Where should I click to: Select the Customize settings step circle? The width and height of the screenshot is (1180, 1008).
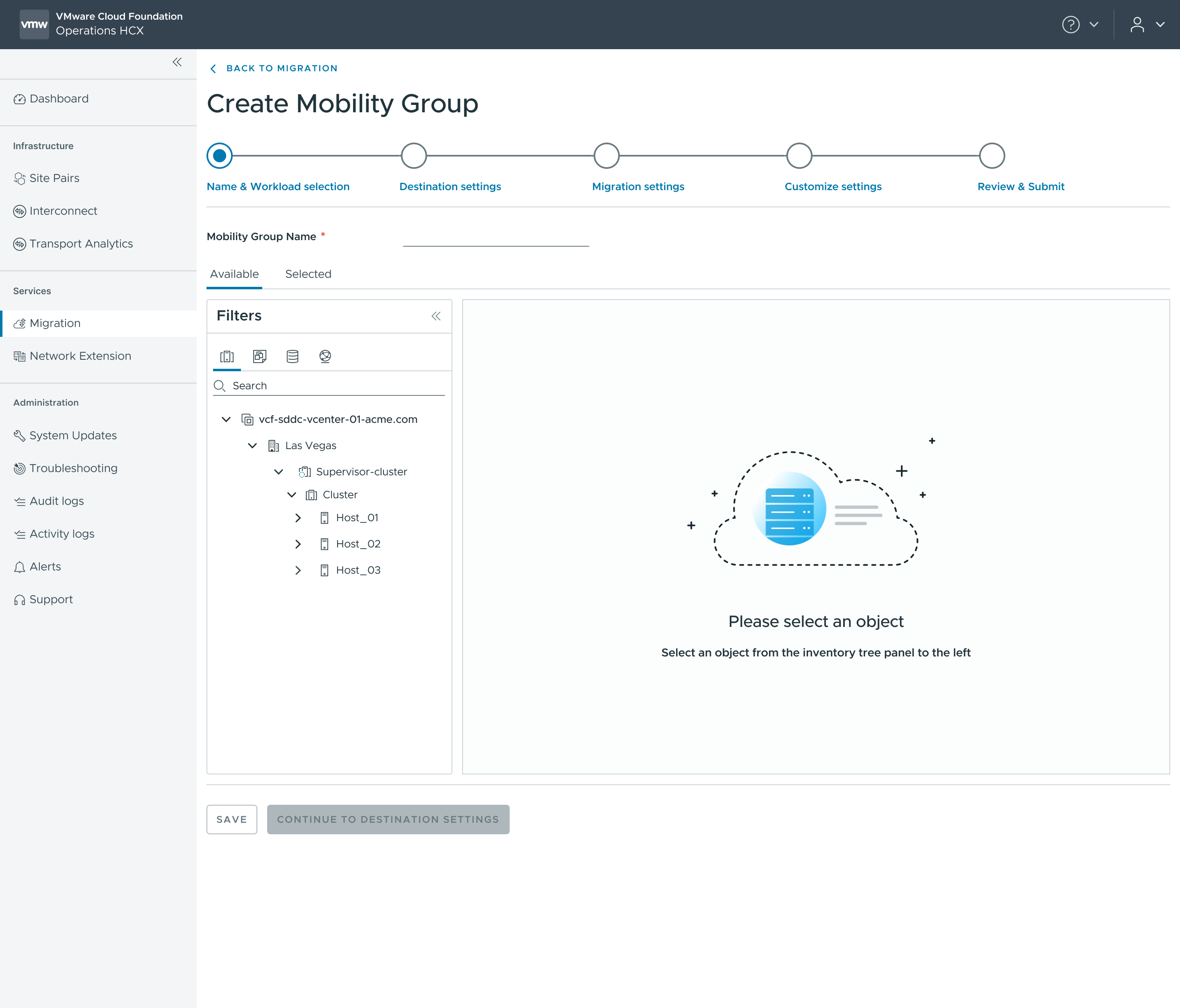pyautogui.click(x=799, y=155)
